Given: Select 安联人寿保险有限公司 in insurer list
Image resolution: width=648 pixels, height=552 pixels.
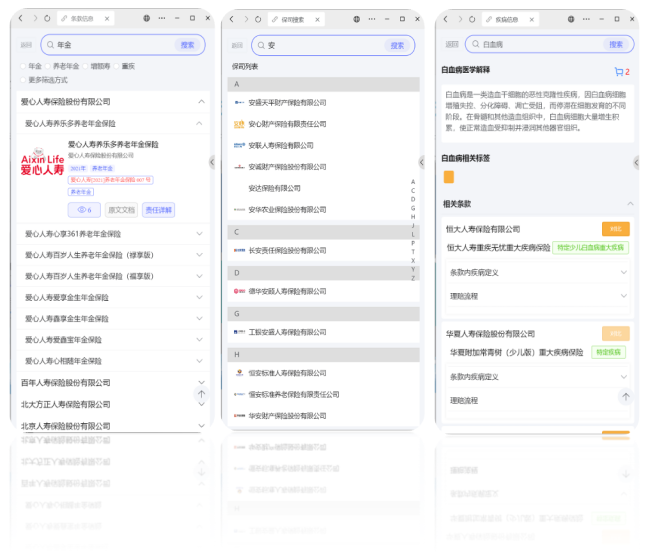Looking at the screenshot, I should pyautogui.click(x=323, y=145).
